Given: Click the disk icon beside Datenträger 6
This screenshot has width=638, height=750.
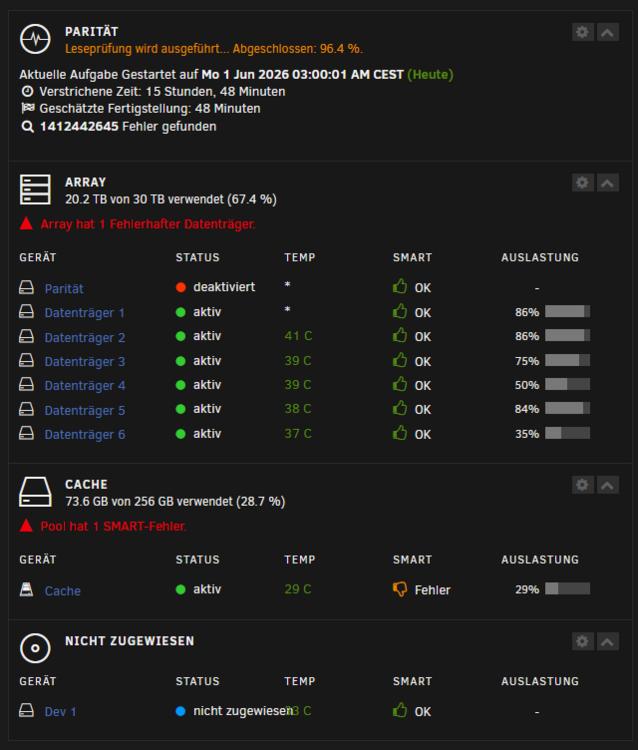Looking at the screenshot, I should [26, 433].
